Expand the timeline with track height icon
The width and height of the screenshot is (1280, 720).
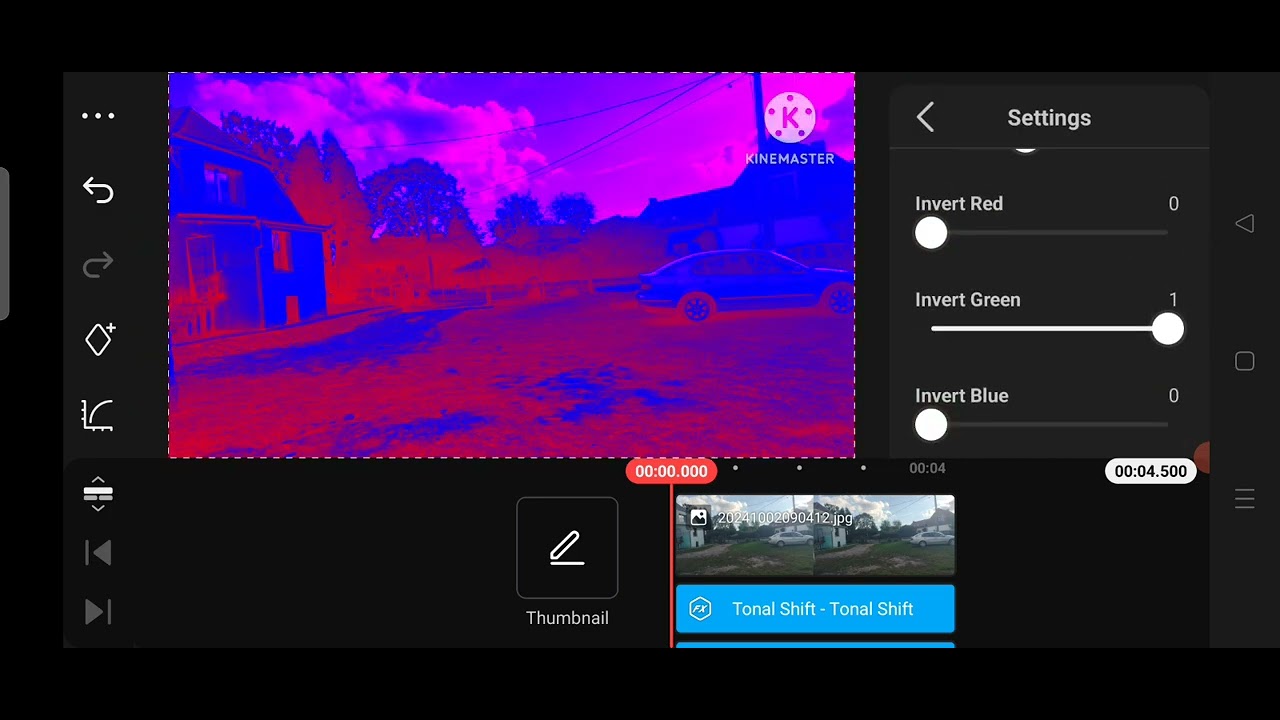[x=98, y=493]
